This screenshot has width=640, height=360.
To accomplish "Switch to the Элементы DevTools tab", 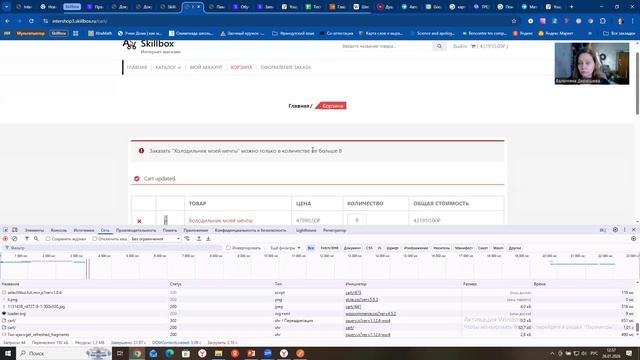I will (x=34, y=230).
